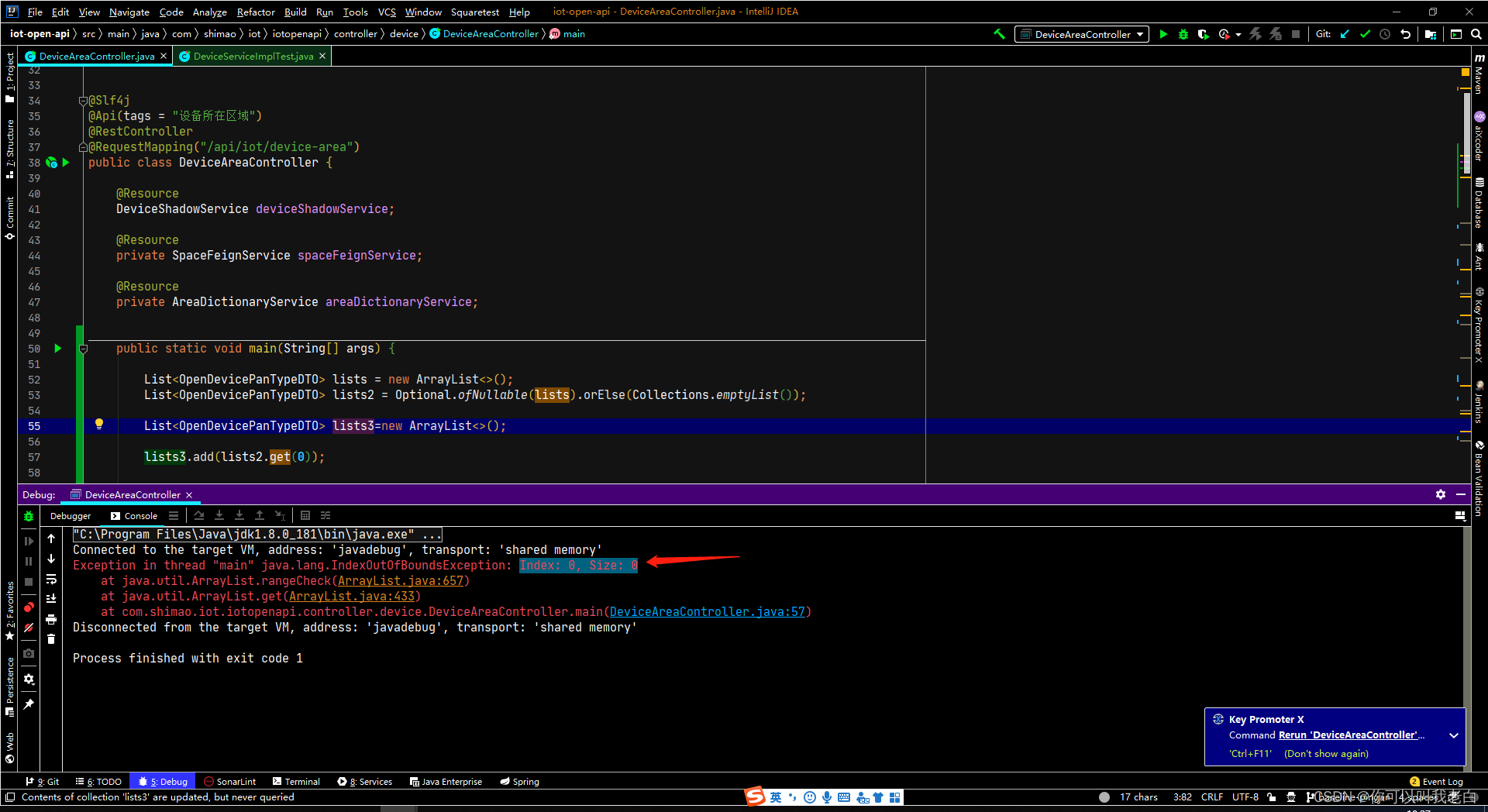Screen dimensions: 1488x812
Task: Open the Run Anything icon
Action: click(1456, 34)
